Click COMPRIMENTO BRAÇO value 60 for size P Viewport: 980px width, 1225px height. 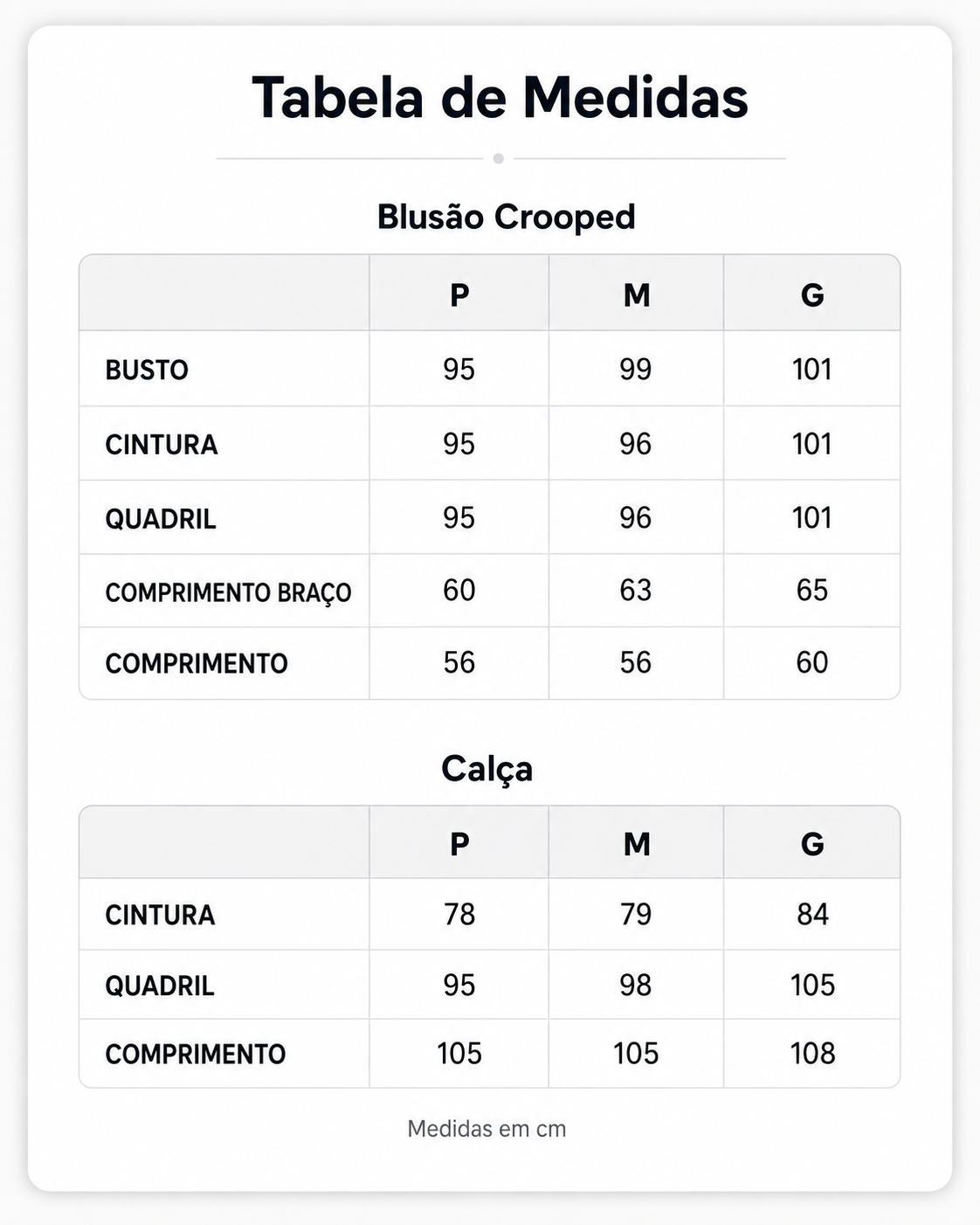tap(459, 591)
